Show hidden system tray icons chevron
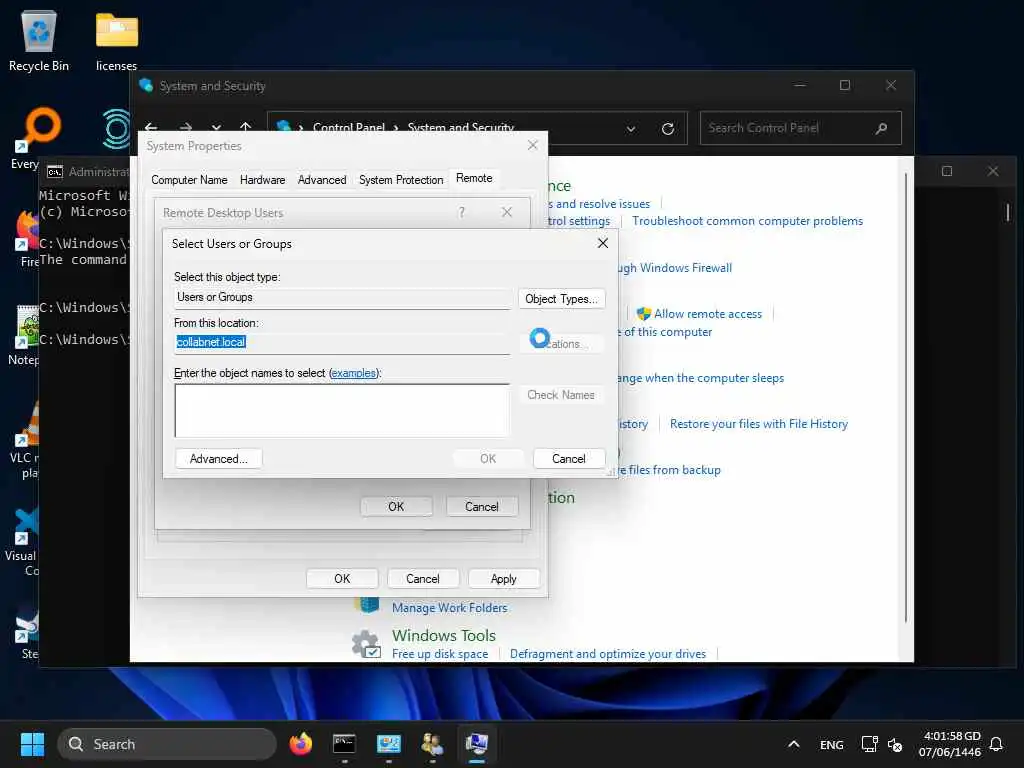The height and width of the screenshot is (768, 1024). [x=793, y=744]
